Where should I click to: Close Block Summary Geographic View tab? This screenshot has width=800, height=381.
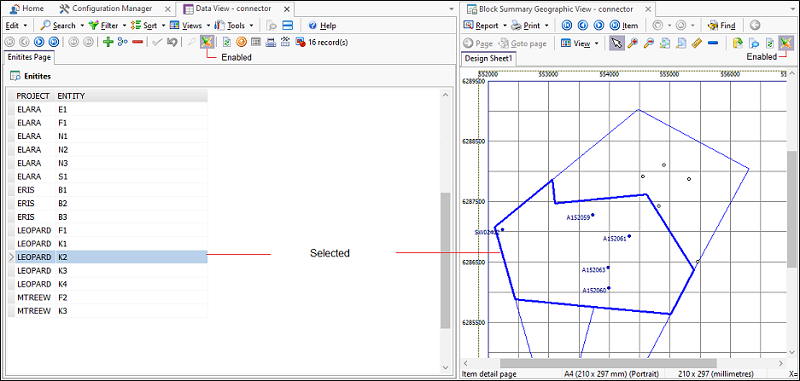648,9
